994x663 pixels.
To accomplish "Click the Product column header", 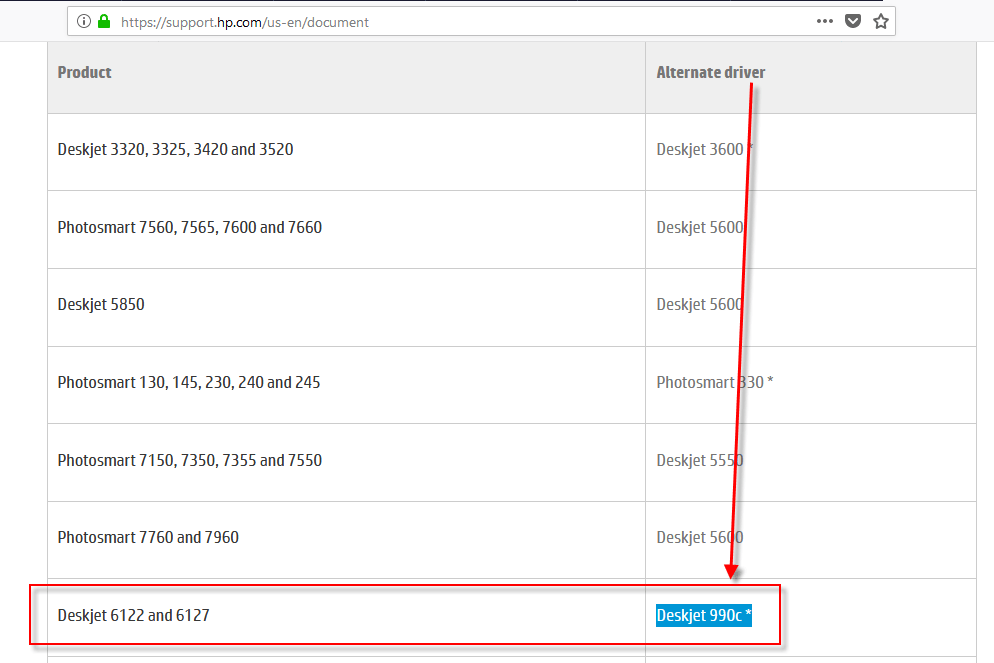I will click(85, 72).
